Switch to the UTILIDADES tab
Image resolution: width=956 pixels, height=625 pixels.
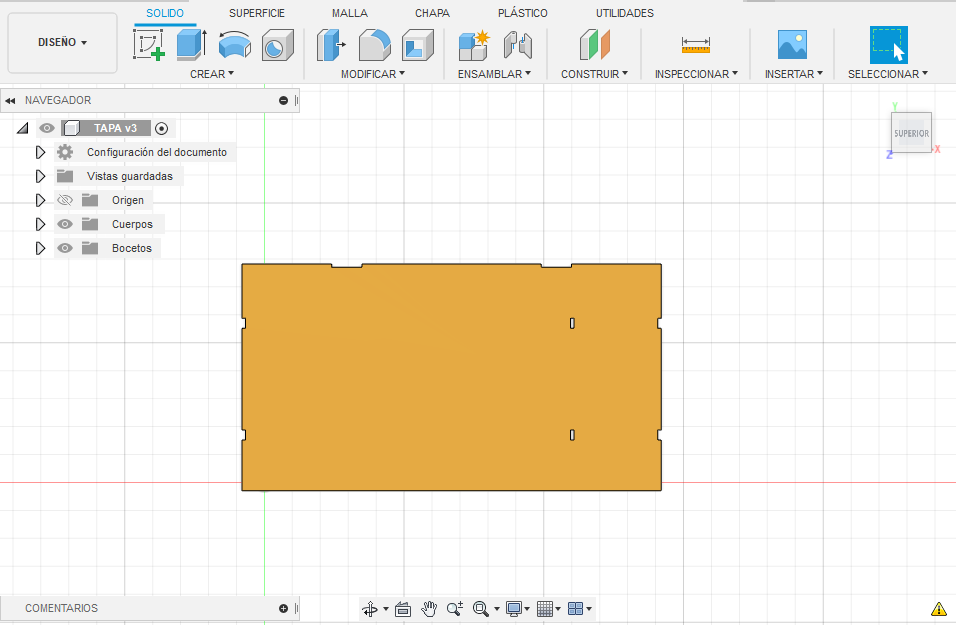[624, 13]
